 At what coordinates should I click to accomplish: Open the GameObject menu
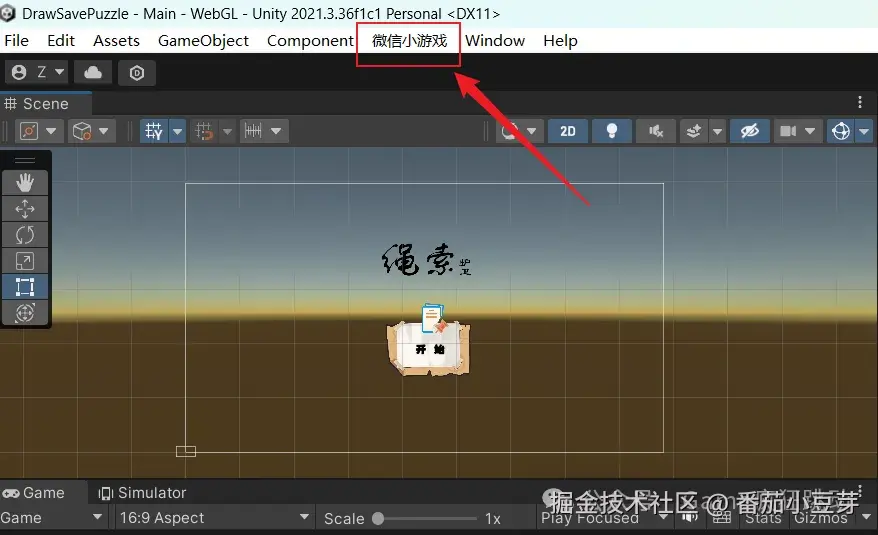203,41
